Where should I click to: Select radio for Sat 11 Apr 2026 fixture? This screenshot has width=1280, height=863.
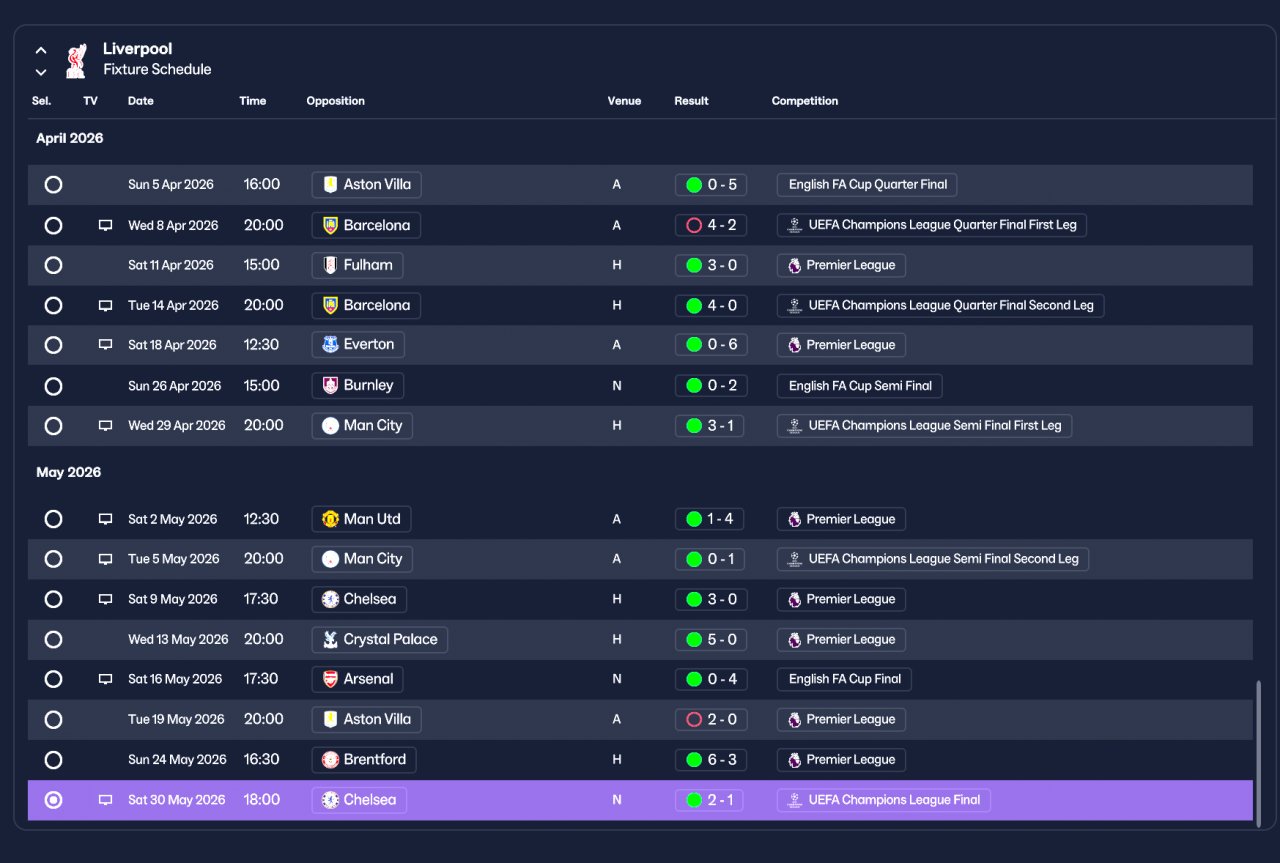click(x=53, y=265)
